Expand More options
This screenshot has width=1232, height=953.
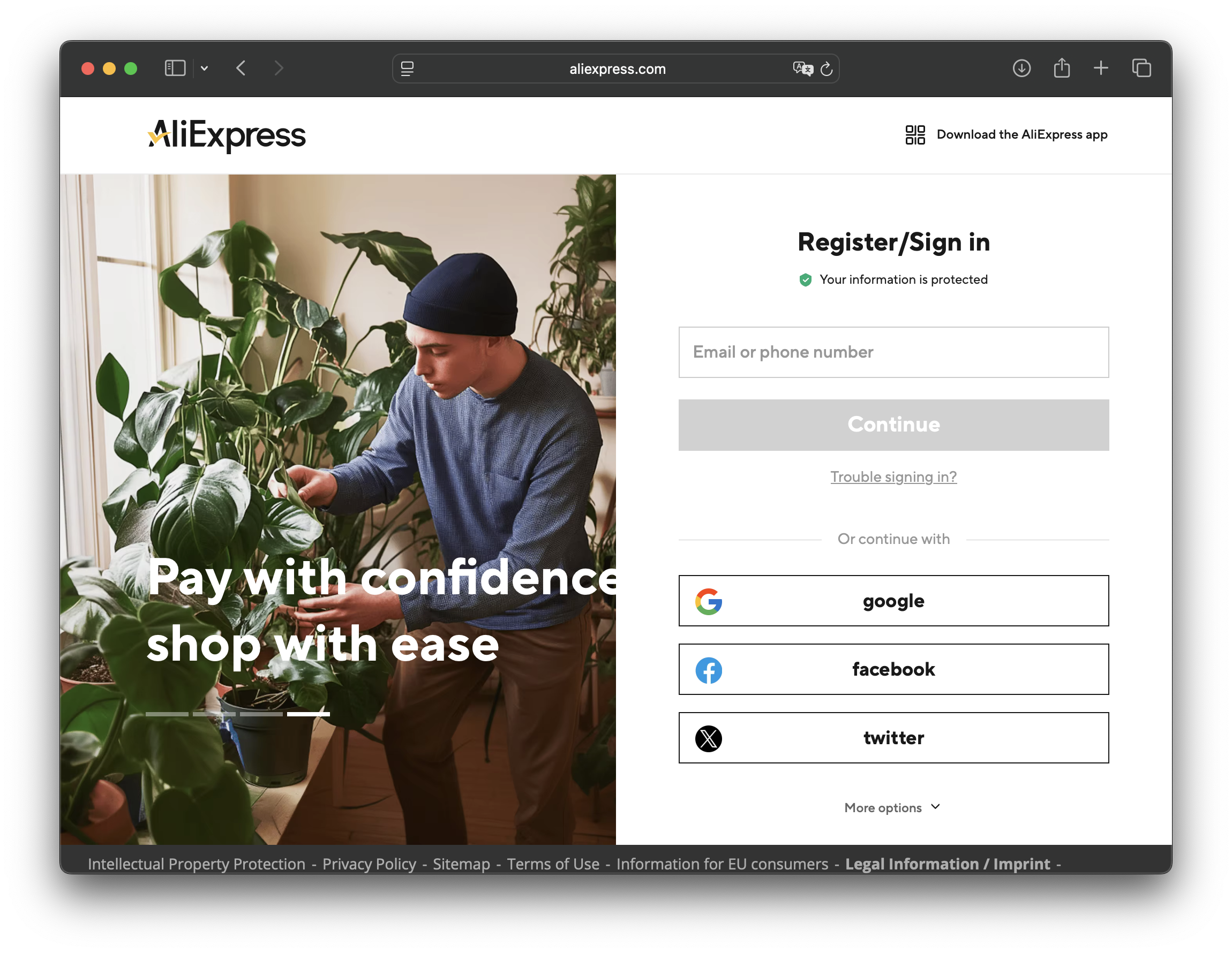(x=892, y=807)
